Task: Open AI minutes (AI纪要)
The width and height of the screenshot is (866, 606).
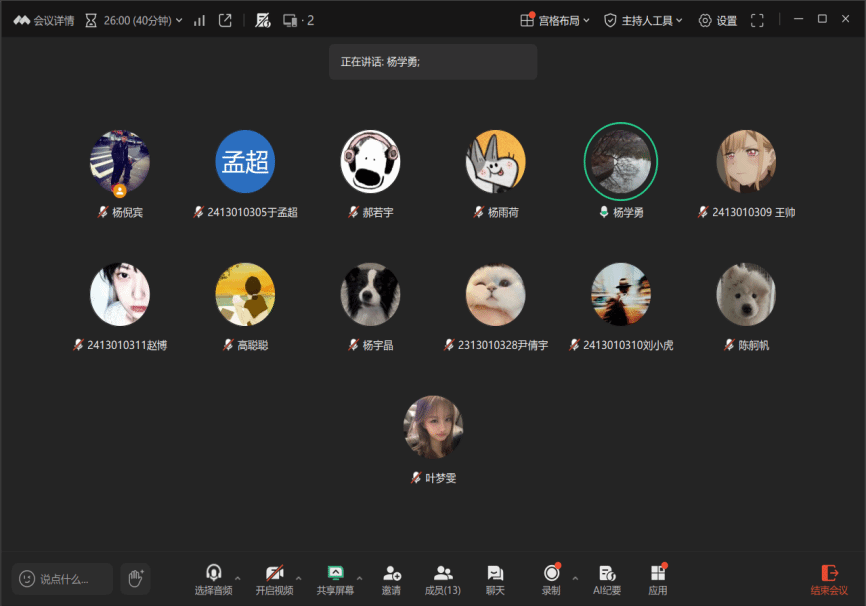Action: pos(606,579)
